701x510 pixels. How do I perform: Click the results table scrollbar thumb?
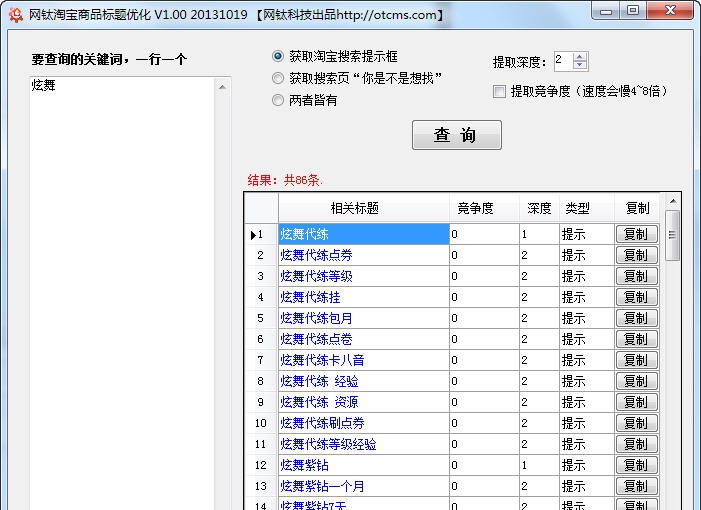(672, 235)
